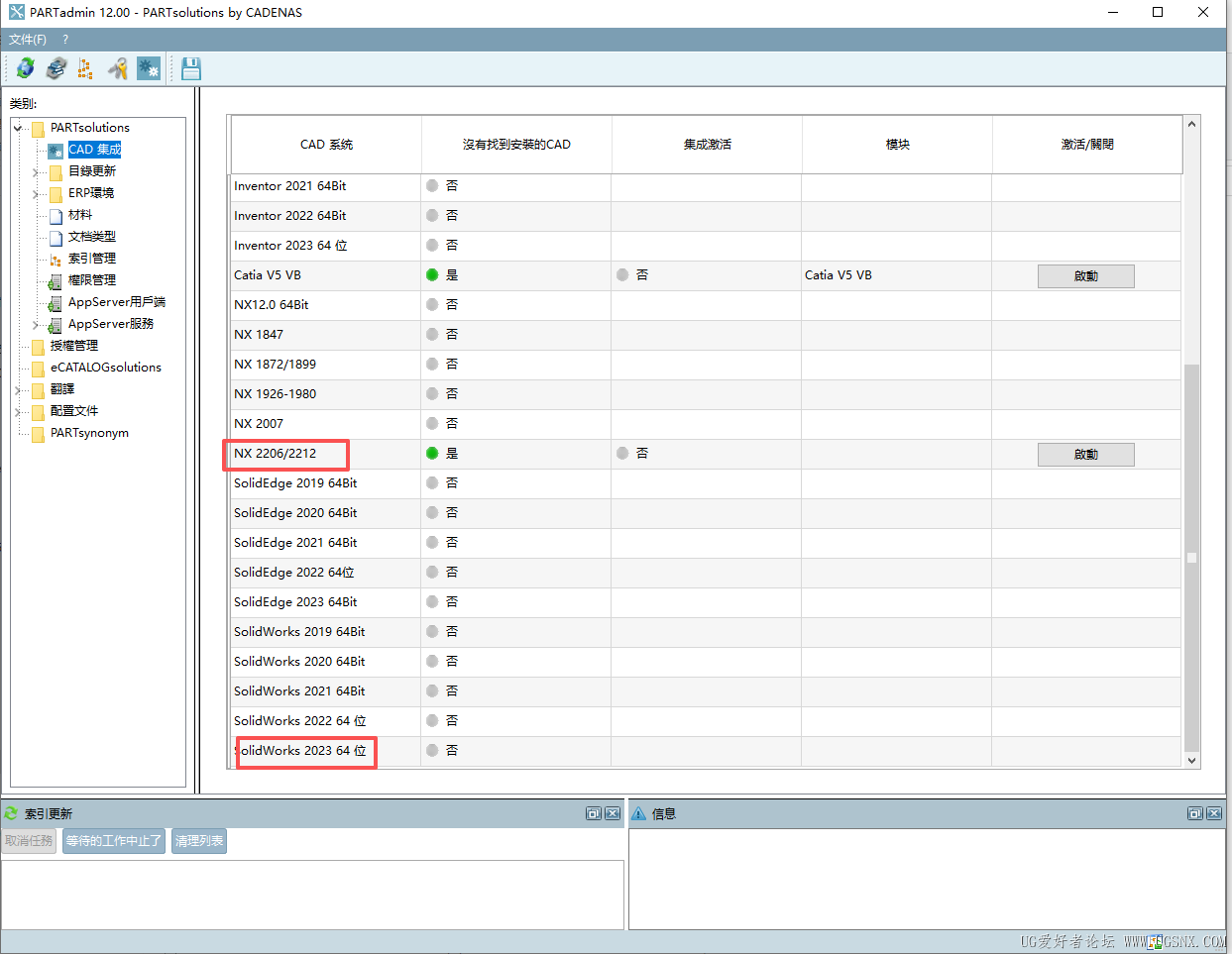Collapse the PARTsolutions tree node

(18, 128)
